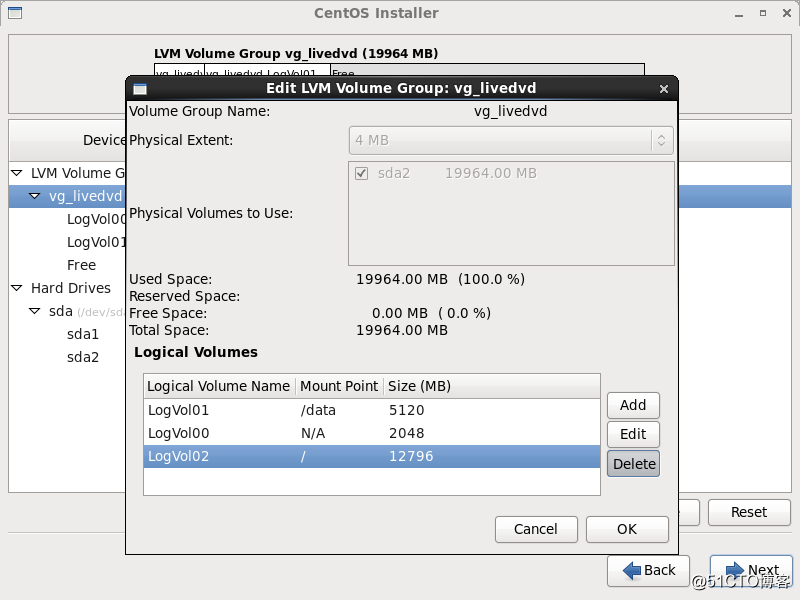Select the LogVol01 /data row
Viewport: 800px width, 600px height.
coord(372,410)
